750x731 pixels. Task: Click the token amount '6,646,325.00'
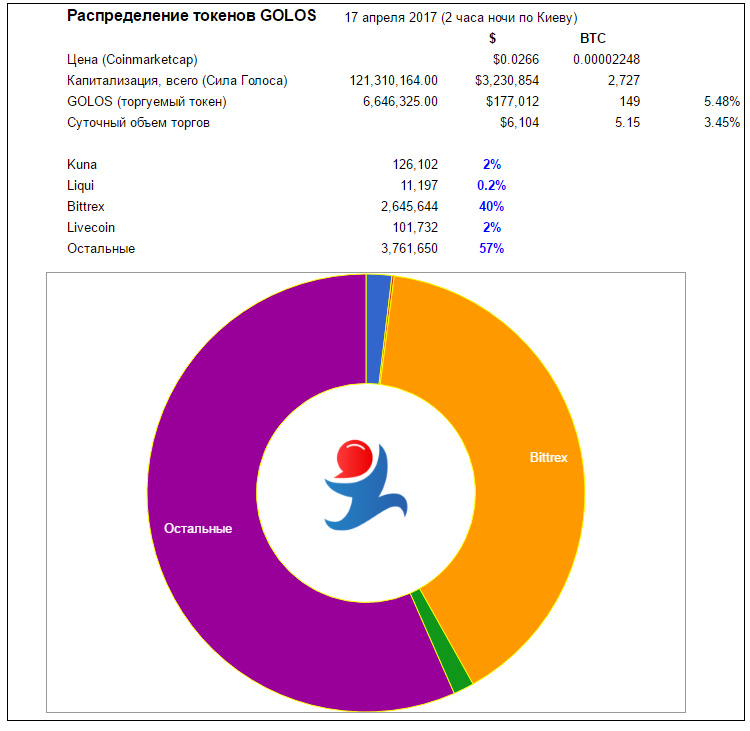click(x=400, y=101)
